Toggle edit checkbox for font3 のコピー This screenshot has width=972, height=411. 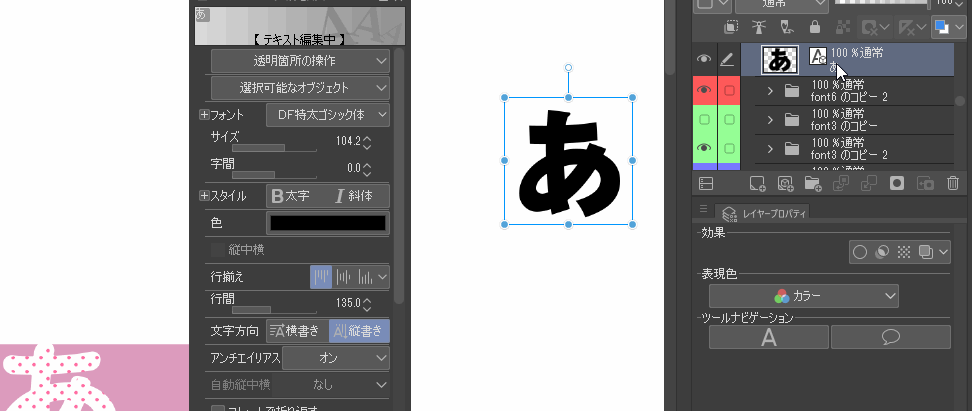point(729,120)
